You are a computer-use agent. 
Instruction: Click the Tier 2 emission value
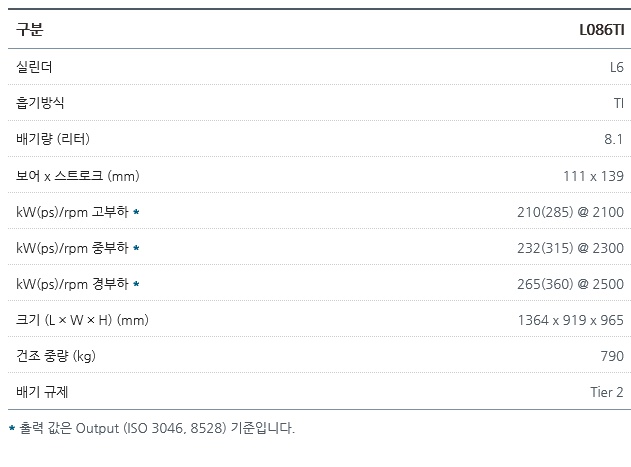click(x=607, y=392)
